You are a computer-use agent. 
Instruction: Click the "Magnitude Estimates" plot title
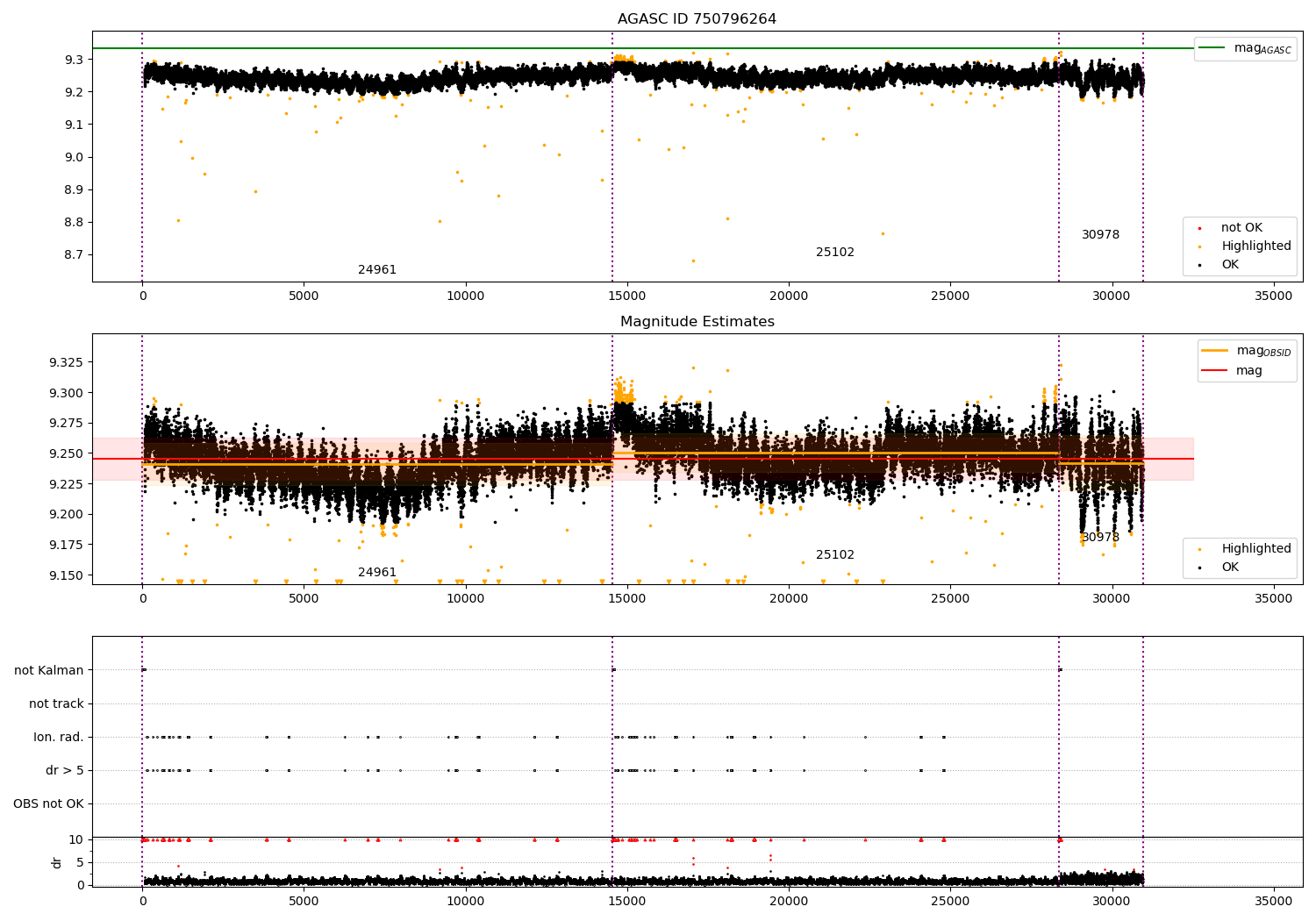[x=697, y=322]
